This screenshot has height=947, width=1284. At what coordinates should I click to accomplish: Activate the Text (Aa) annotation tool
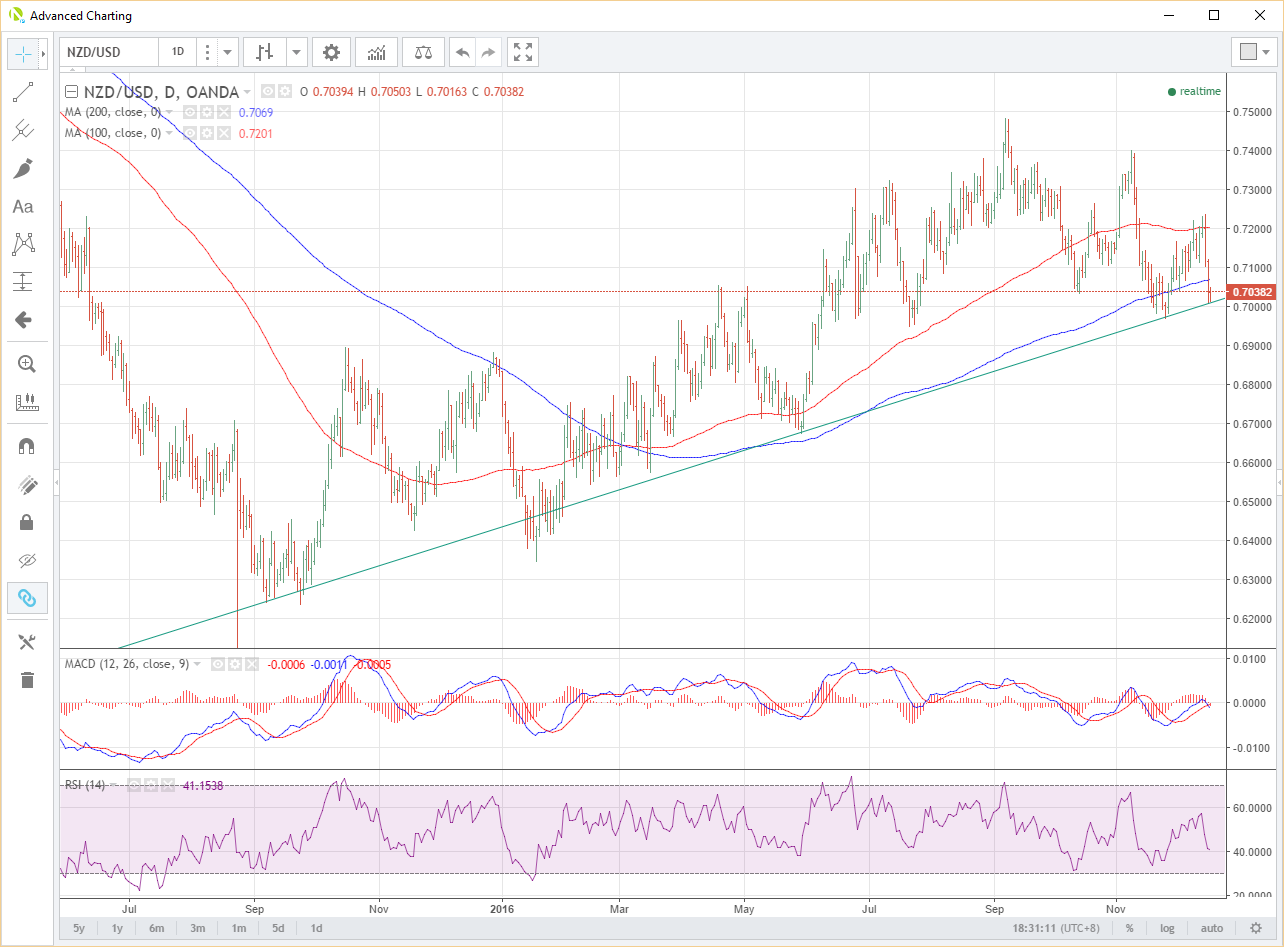pyautogui.click(x=23, y=206)
